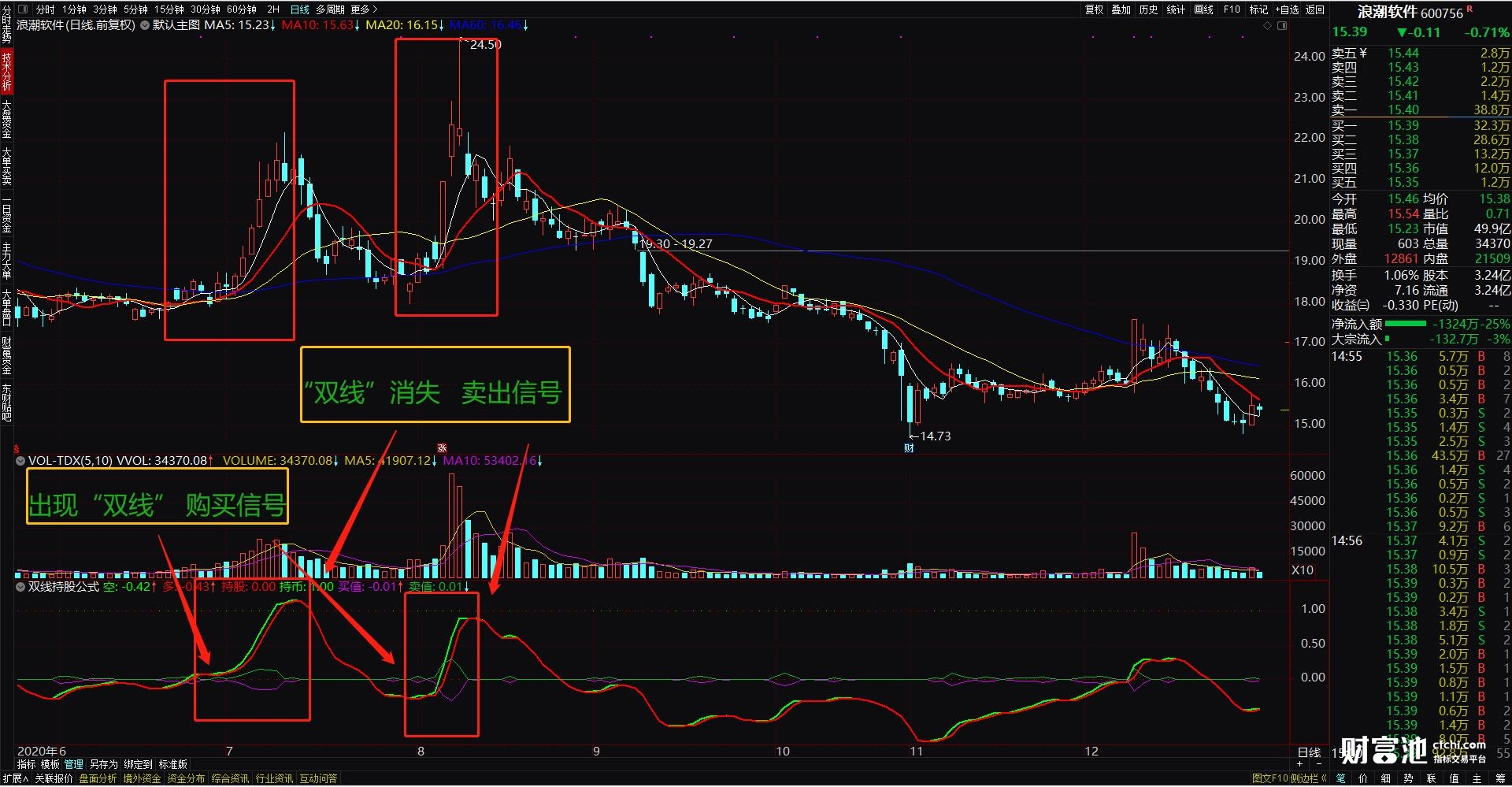This screenshot has height=787, width=1512.
Task: Click the red 涨 marker above the volume panel
Action: coord(442,448)
